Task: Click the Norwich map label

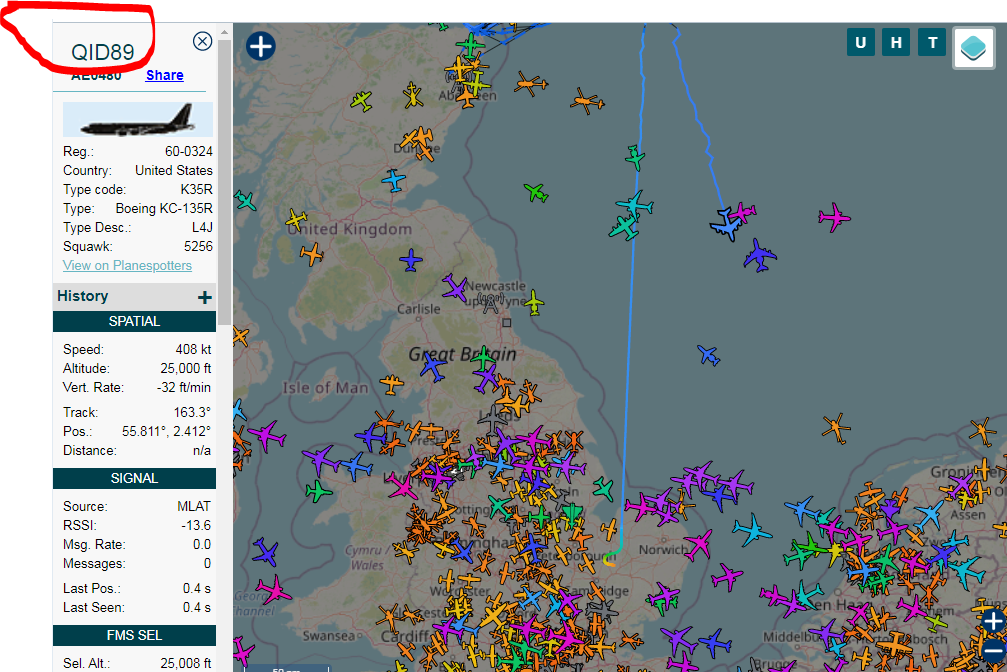Action: pyautogui.click(x=661, y=550)
